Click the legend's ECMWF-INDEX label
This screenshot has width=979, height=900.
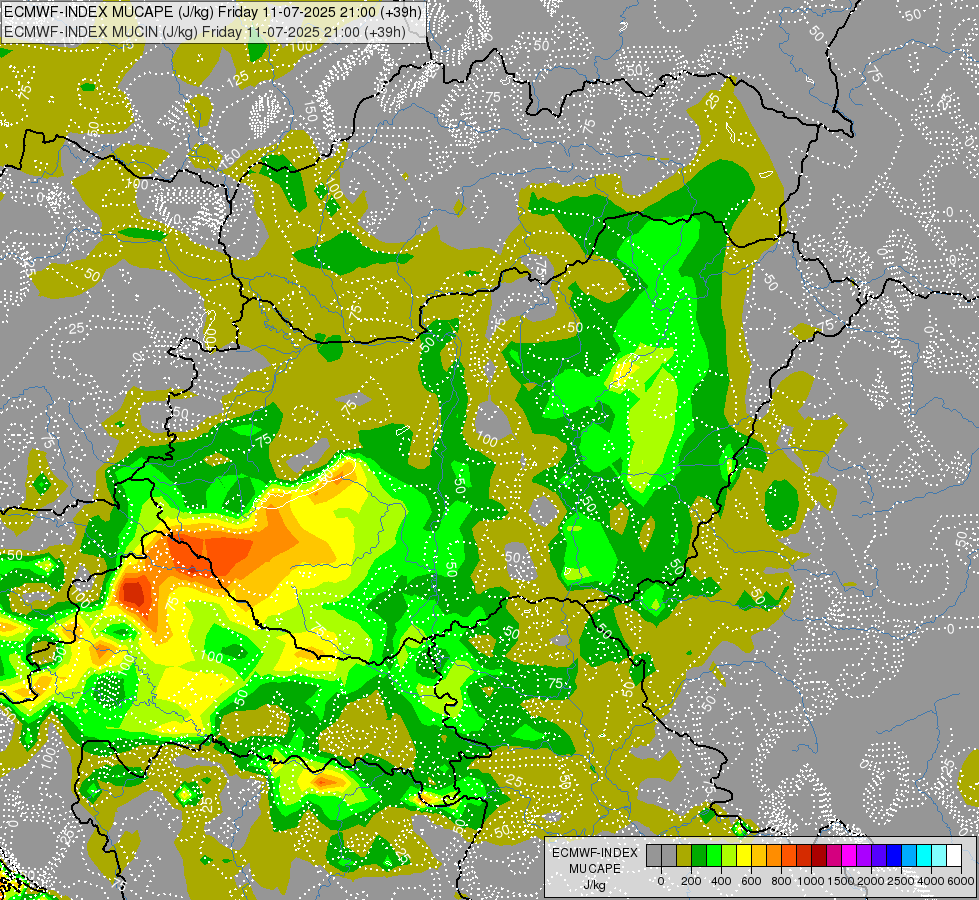pos(595,853)
